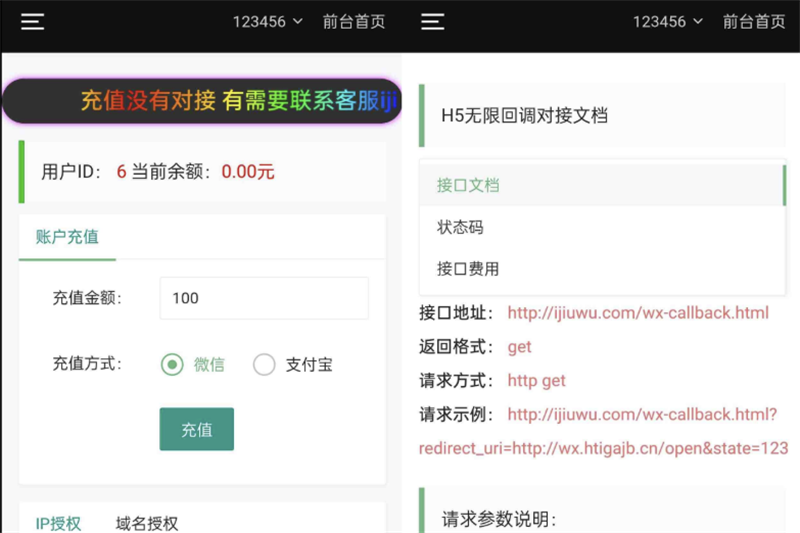Click the H5无限回调对接文档 heading
This screenshot has width=800, height=533.
point(524,115)
